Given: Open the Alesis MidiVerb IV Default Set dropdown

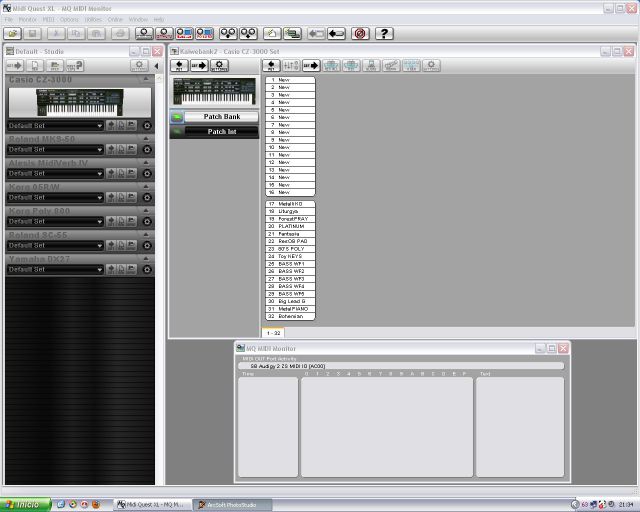Looking at the screenshot, I should click(x=56, y=174).
